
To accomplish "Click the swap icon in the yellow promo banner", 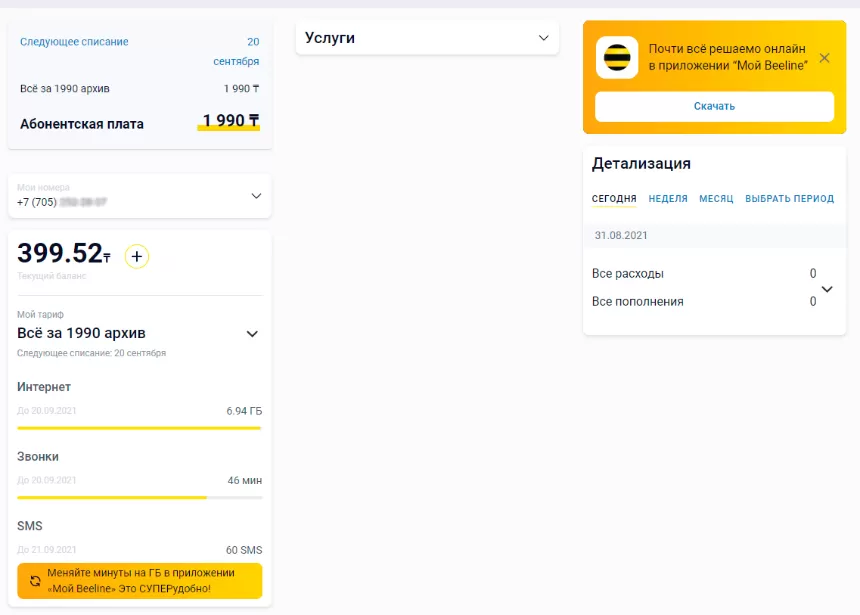I will (36, 580).
